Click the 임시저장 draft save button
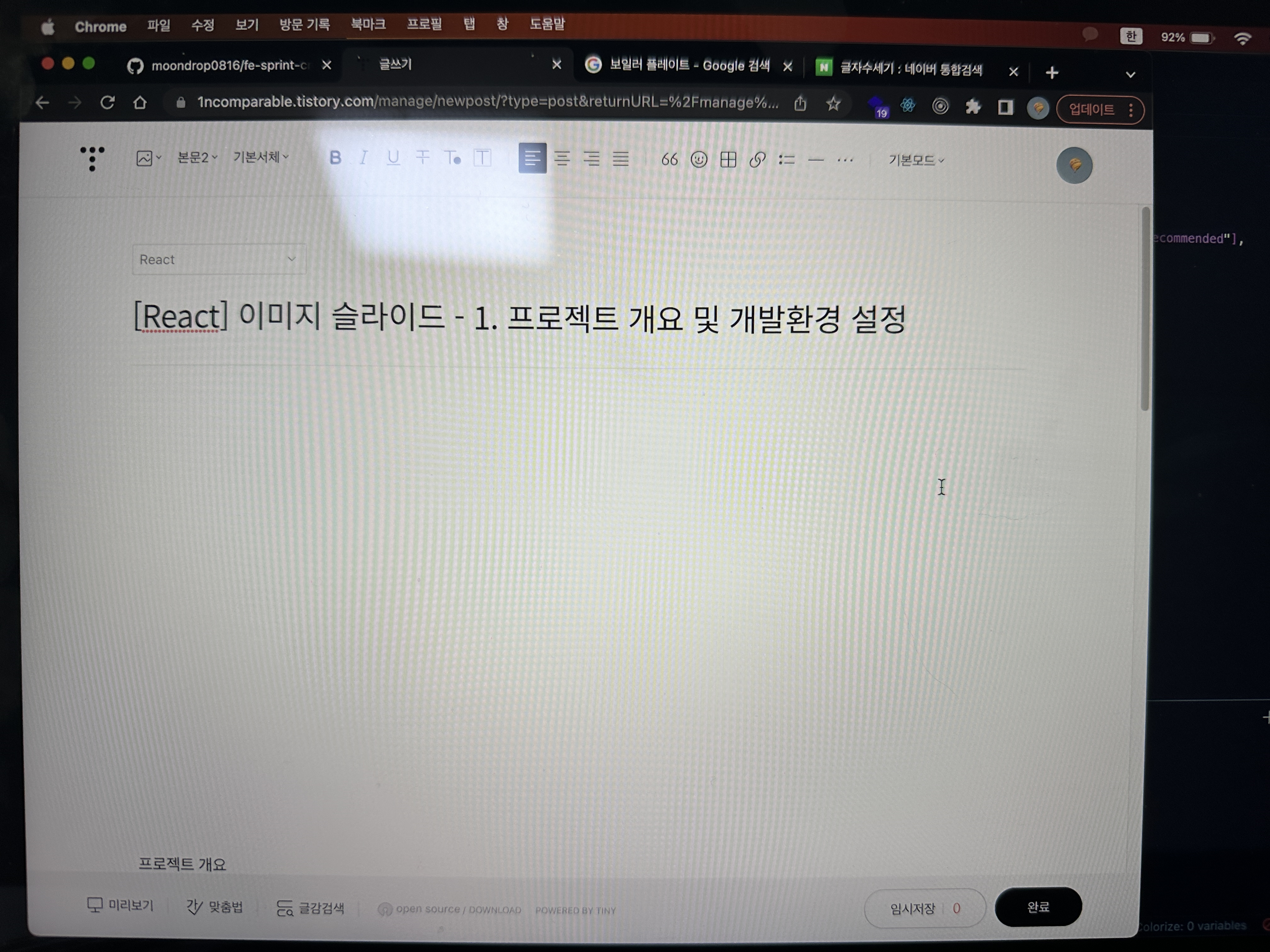This screenshot has width=1270, height=952. pyautogui.click(x=913, y=908)
